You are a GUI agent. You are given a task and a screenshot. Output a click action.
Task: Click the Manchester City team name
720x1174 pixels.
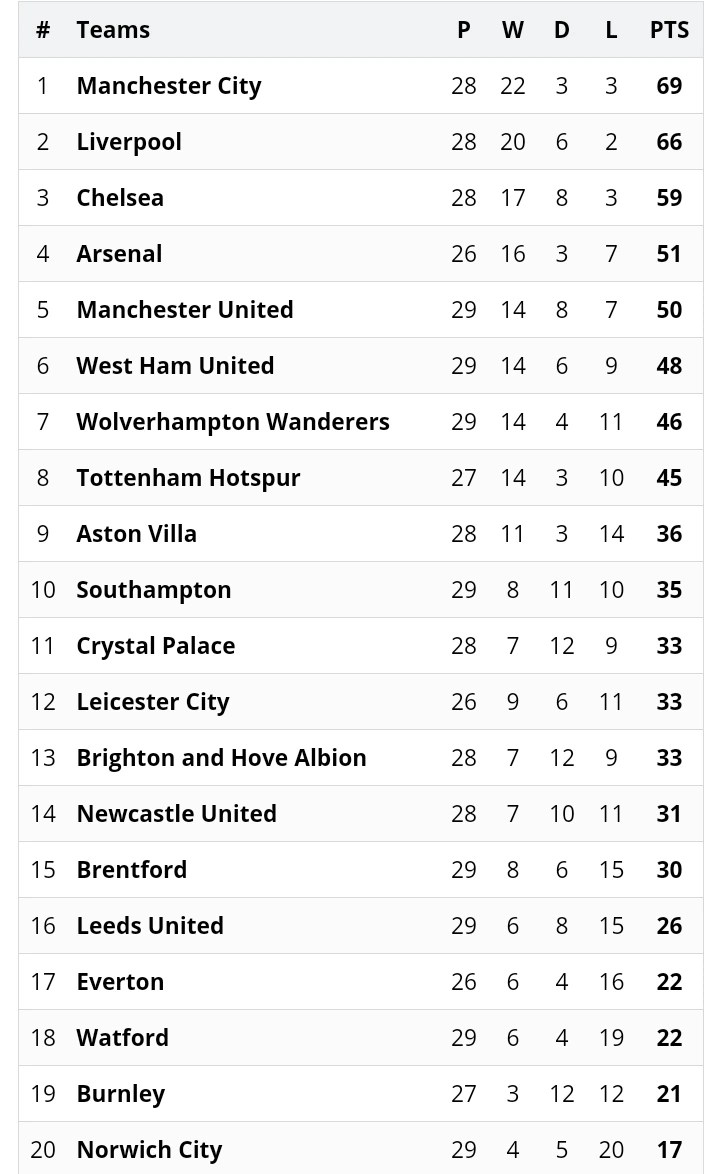(x=168, y=86)
